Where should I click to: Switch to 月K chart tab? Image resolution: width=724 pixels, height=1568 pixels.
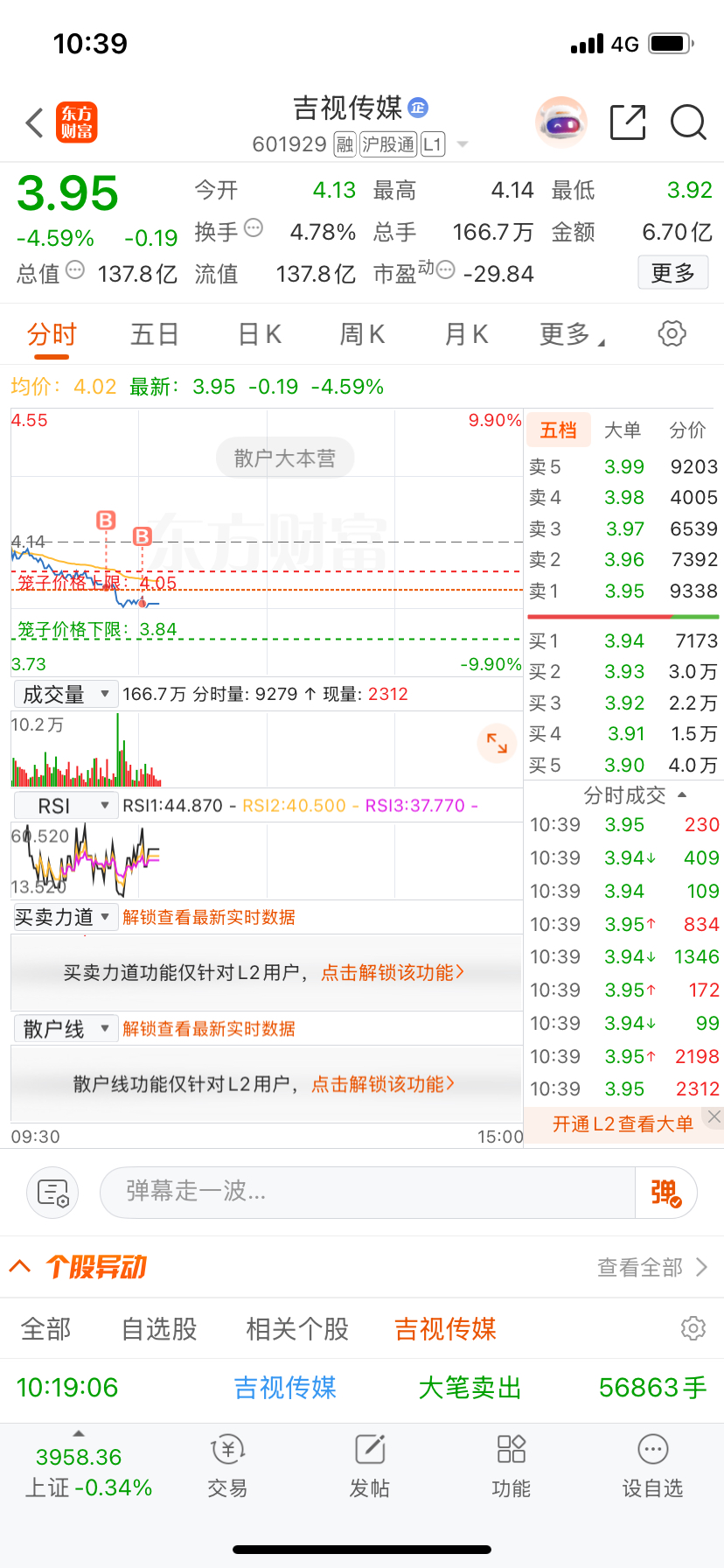click(x=466, y=334)
